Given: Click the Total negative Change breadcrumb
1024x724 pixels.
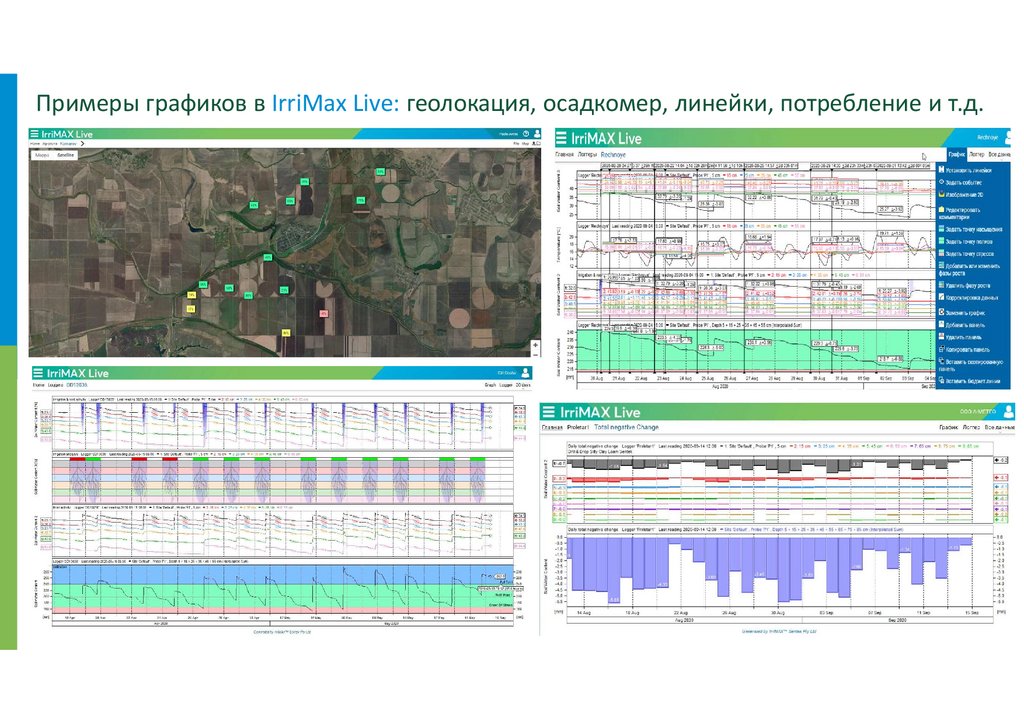Looking at the screenshot, I should [626, 428].
